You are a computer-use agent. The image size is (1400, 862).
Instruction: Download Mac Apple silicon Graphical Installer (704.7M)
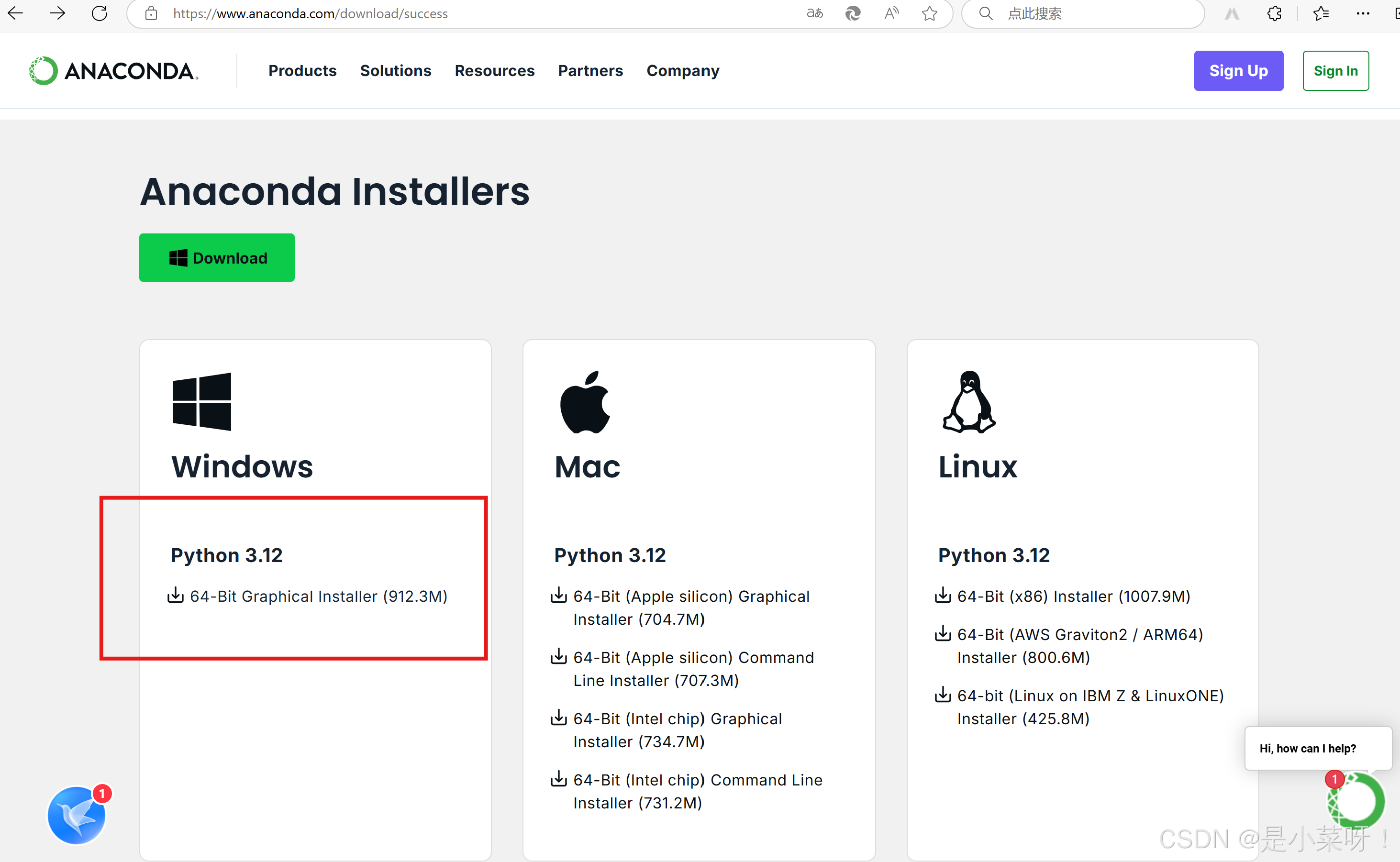tap(691, 608)
